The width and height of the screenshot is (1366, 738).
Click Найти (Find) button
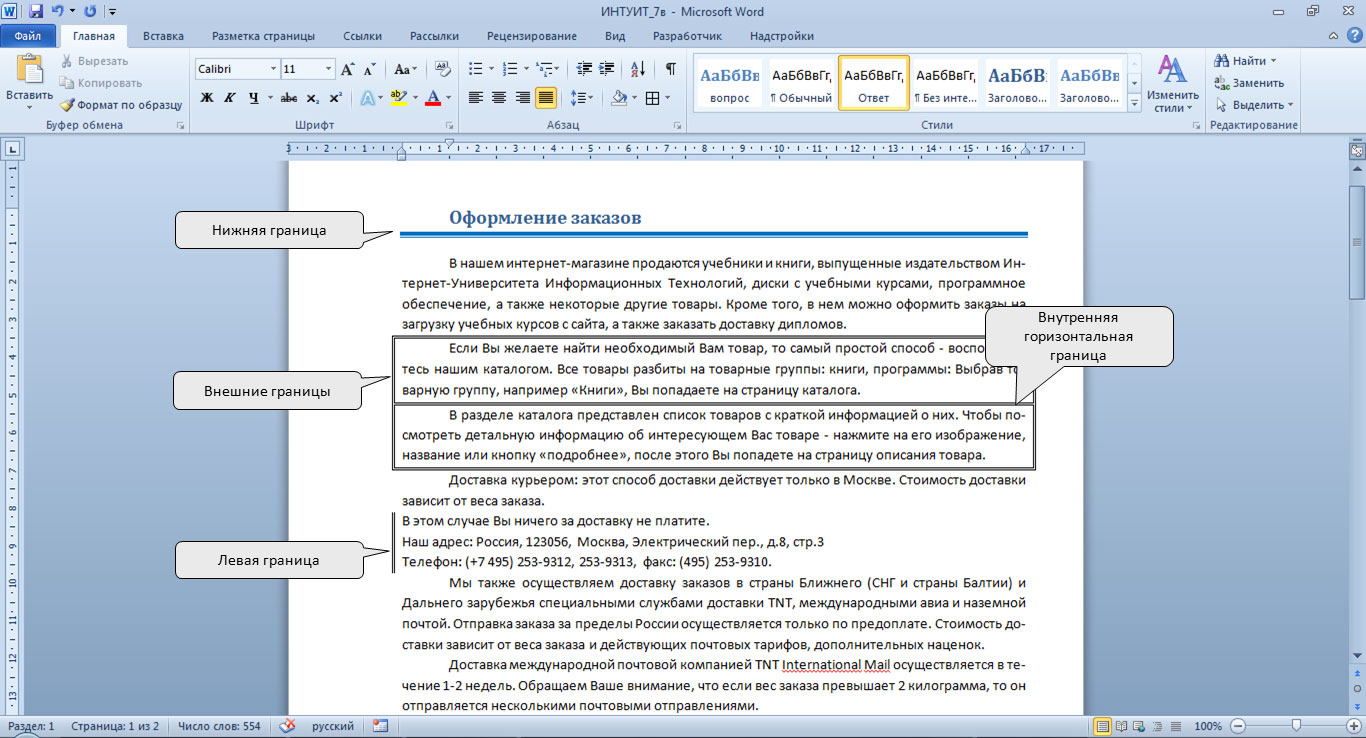tap(1245, 61)
